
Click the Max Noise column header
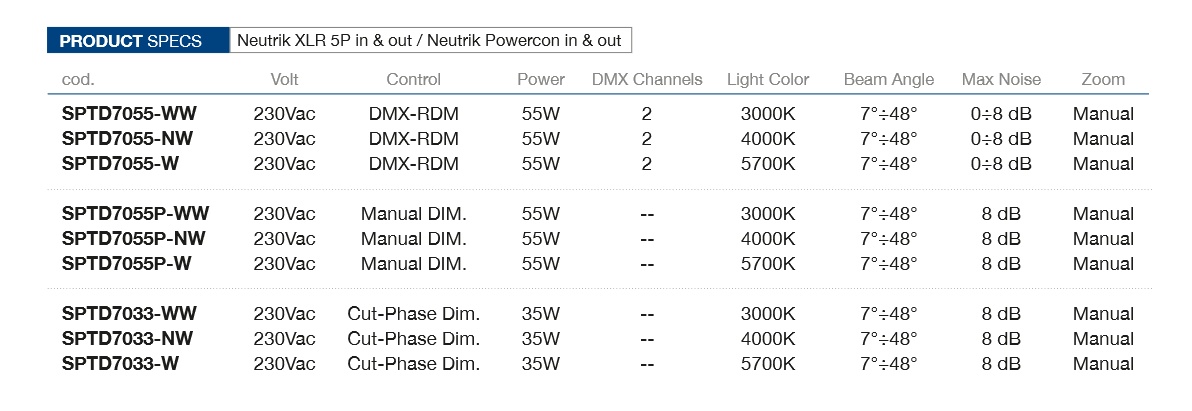[1001, 79]
